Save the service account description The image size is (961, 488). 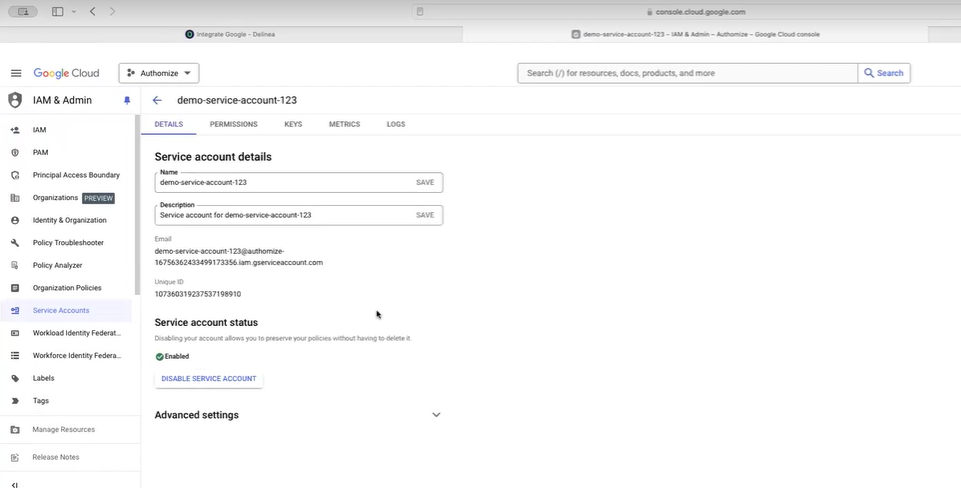coord(425,215)
